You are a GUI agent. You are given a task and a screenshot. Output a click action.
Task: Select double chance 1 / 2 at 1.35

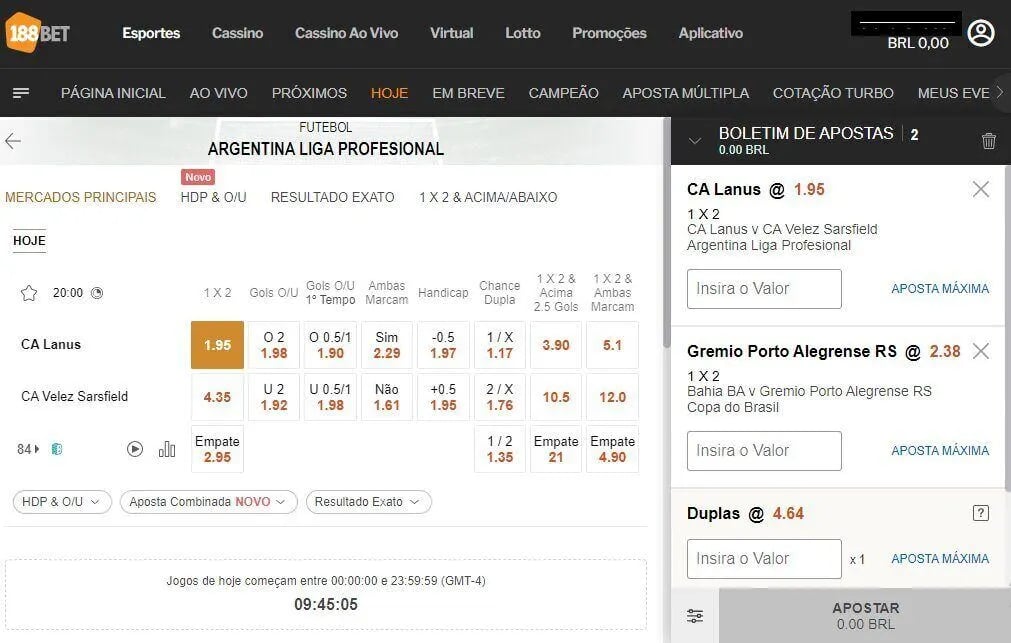point(500,449)
